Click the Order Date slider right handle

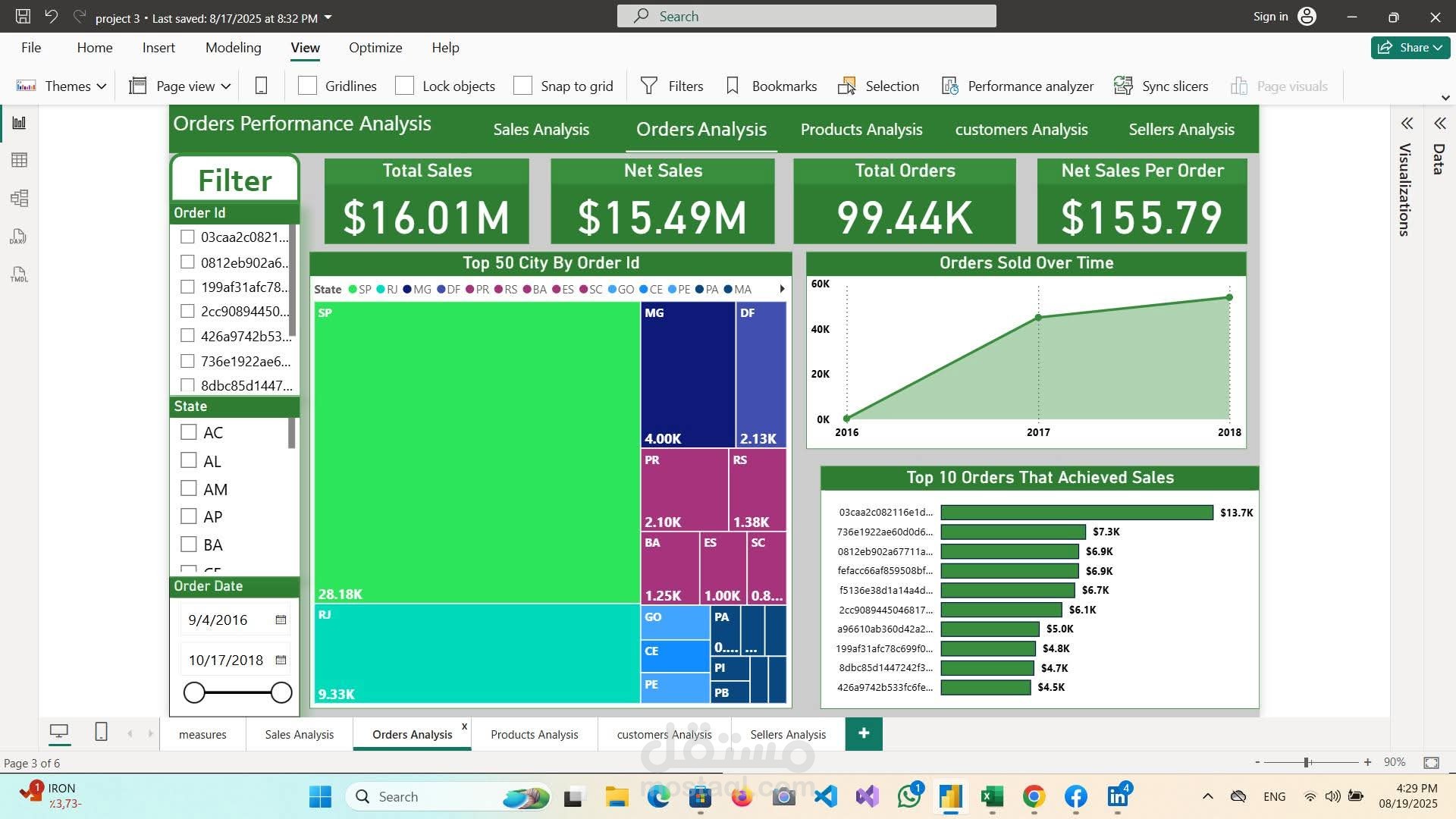point(281,692)
